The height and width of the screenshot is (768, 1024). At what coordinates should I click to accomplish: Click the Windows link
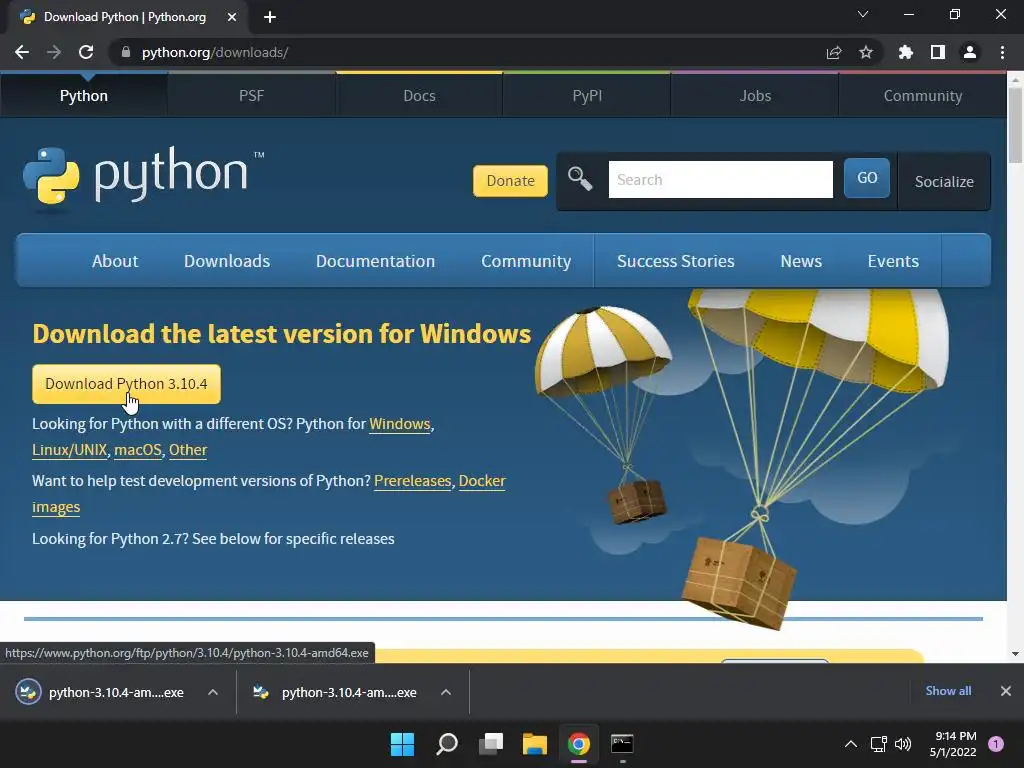[x=400, y=424]
